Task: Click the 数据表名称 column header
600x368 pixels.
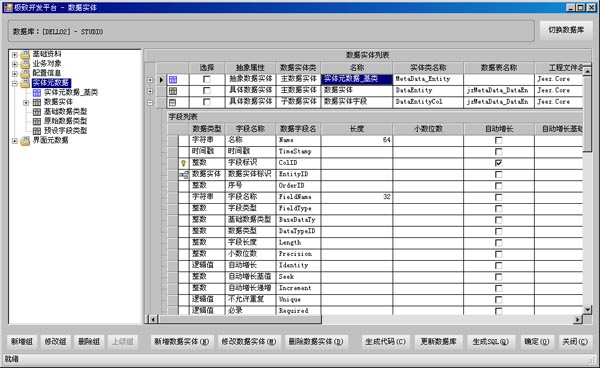Action: pos(499,68)
